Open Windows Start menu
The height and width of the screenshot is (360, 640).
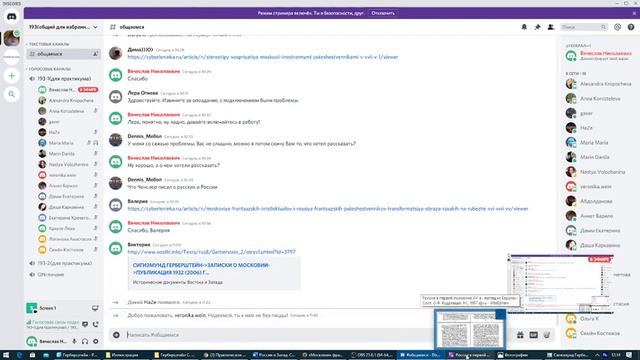point(6,355)
